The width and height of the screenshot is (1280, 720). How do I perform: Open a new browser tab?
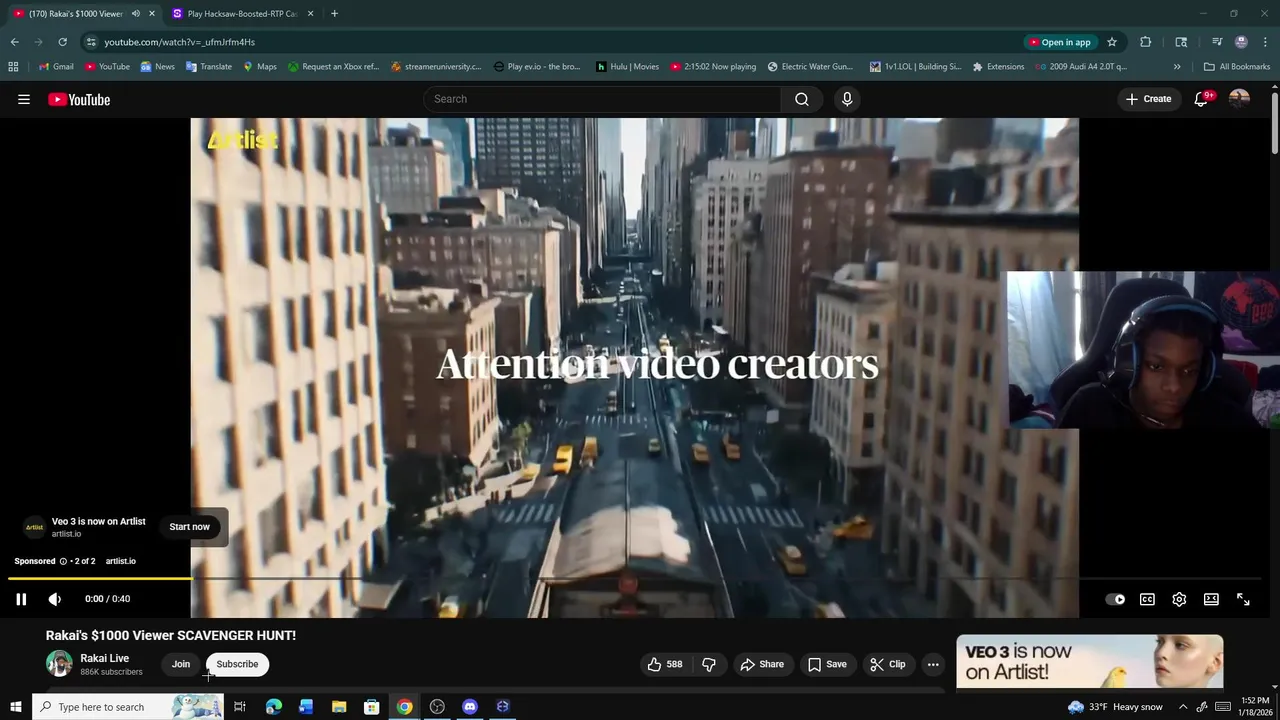coord(334,14)
